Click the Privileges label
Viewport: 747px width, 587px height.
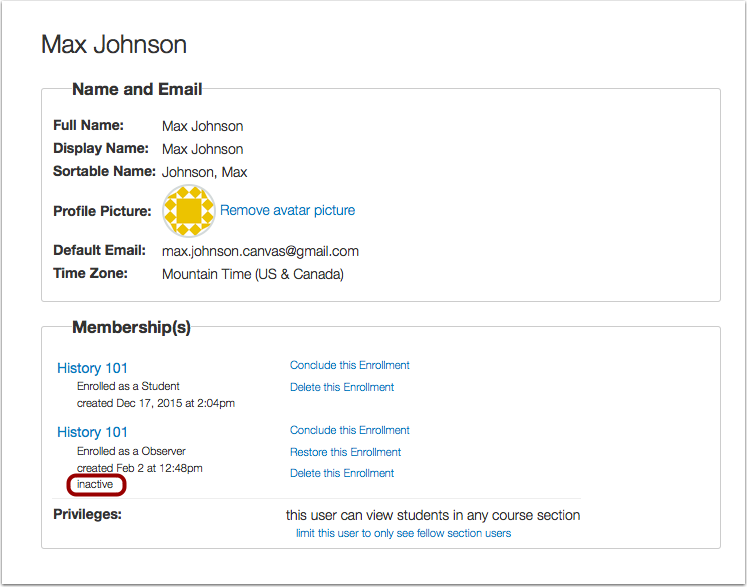87,515
